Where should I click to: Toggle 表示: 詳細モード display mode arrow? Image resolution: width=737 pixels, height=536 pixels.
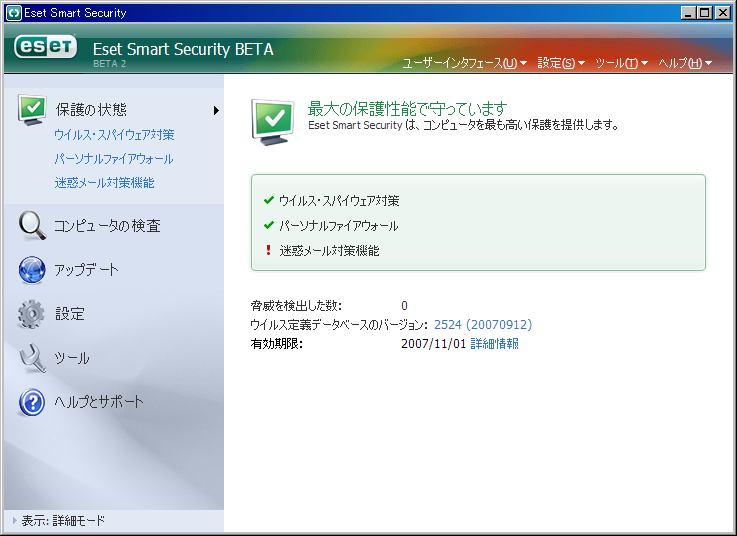[15, 520]
